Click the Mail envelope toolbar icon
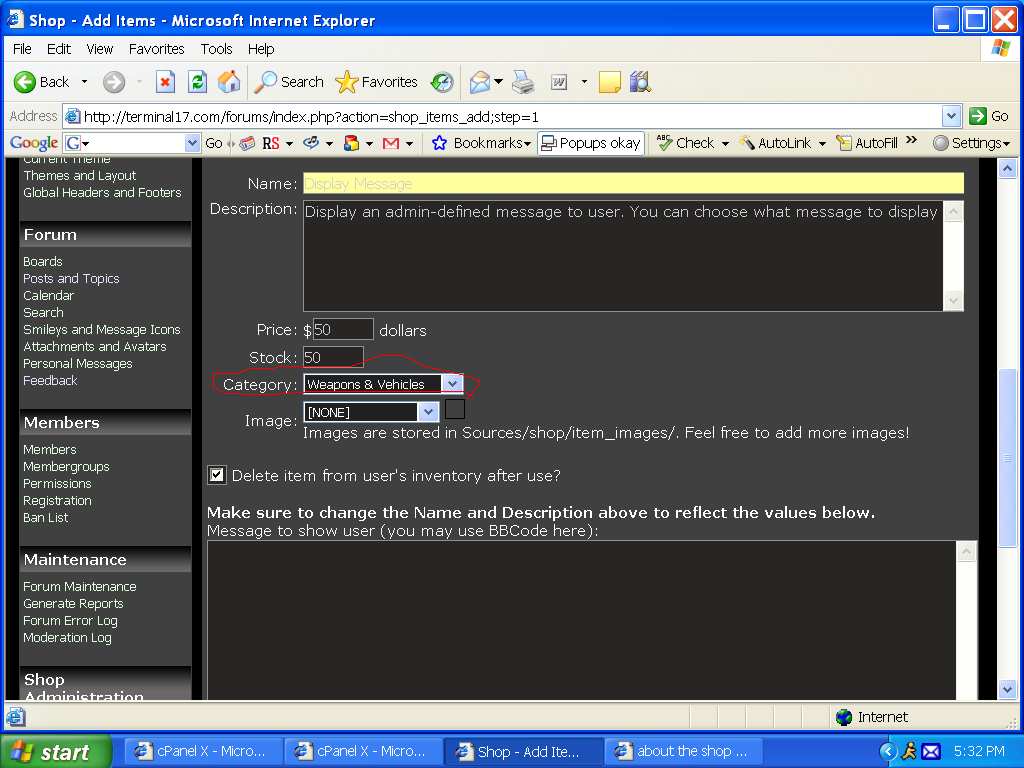The width and height of the screenshot is (1024, 768). tap(481, 82)
